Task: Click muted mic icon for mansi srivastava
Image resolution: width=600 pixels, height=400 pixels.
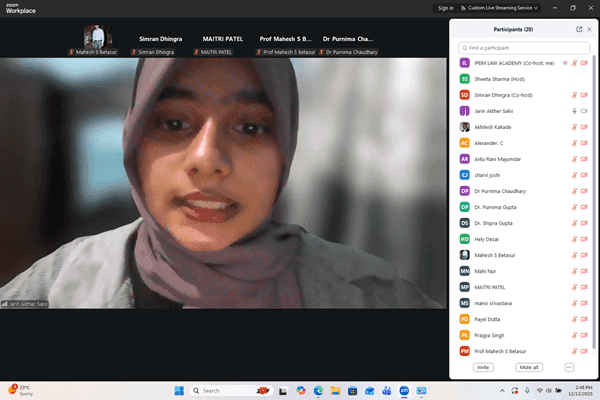Action: coord(574,303)
